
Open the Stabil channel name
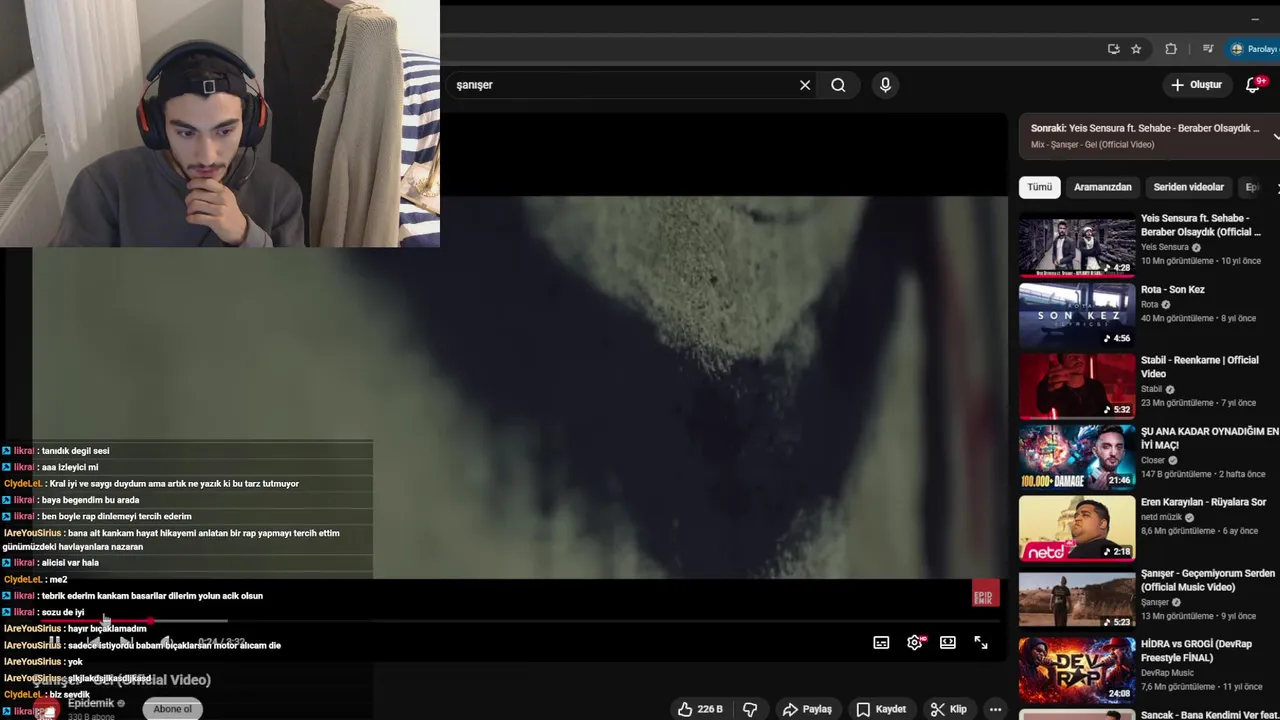click(x=1152, y=389)
